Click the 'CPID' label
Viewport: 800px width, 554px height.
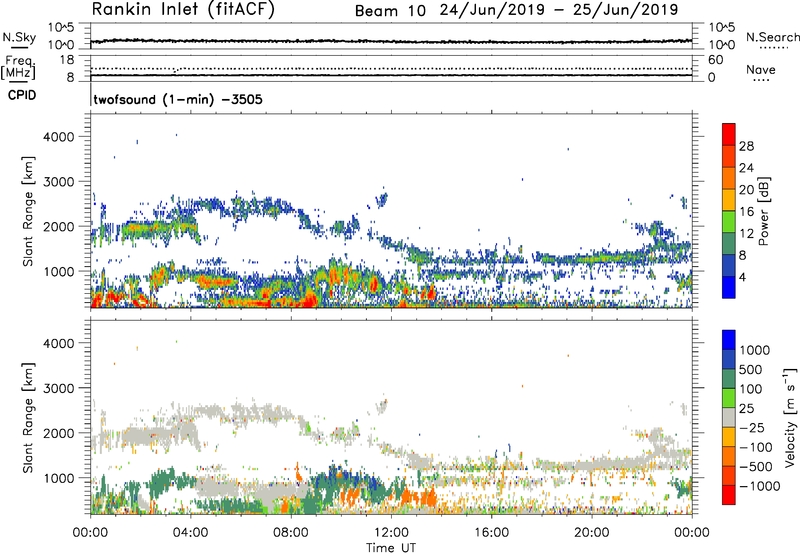(x=22, y=95)
